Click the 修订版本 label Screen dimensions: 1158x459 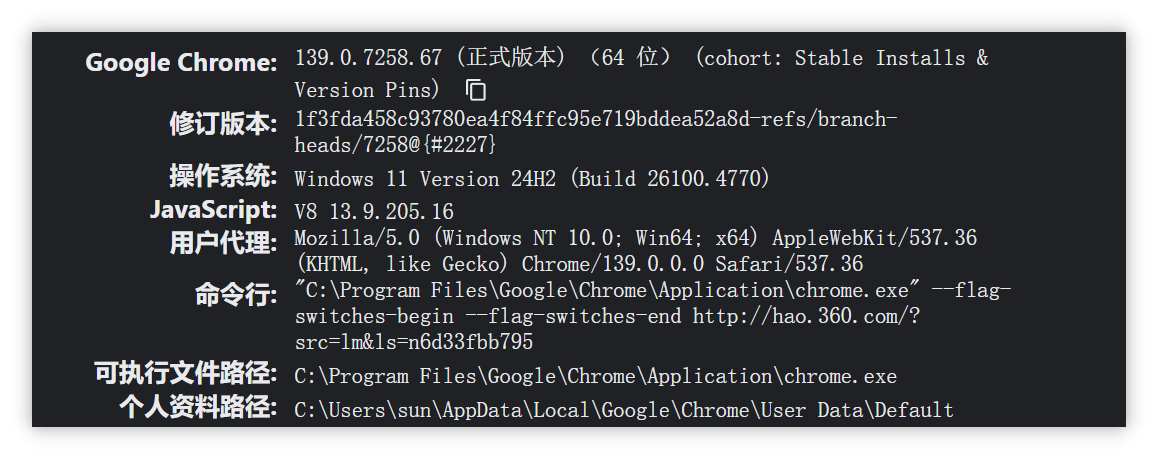pos(223,123)
